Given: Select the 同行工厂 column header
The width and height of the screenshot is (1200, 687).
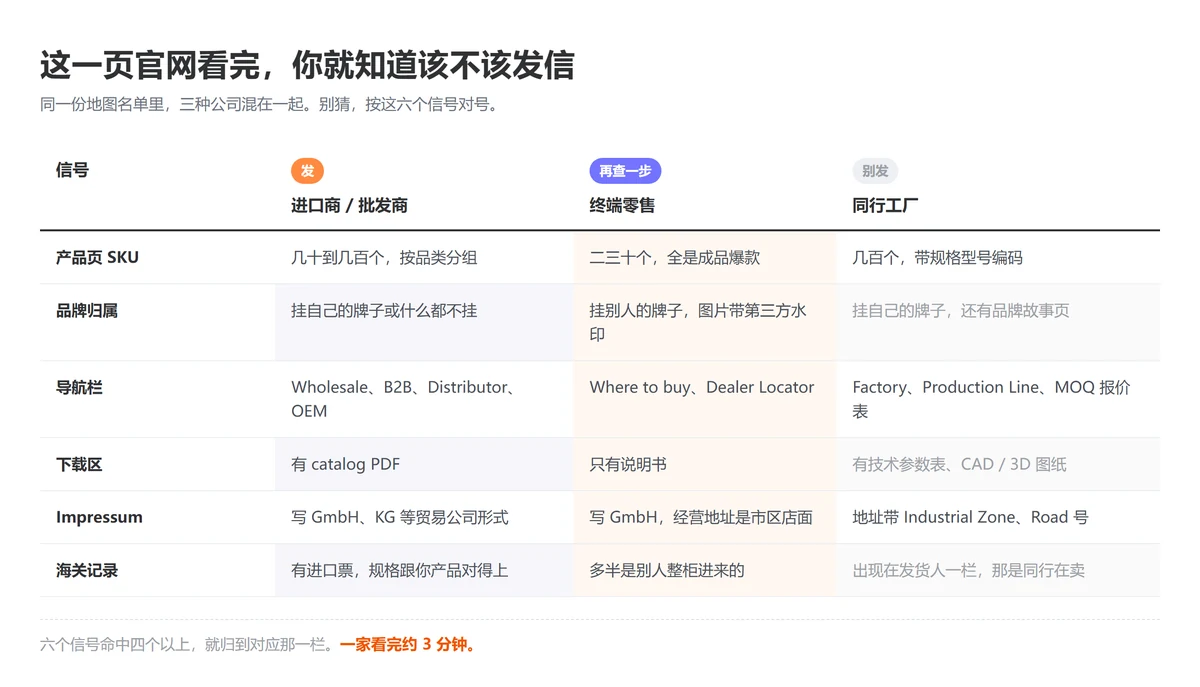Looking at the screenshot, I should tap(885, 205).
